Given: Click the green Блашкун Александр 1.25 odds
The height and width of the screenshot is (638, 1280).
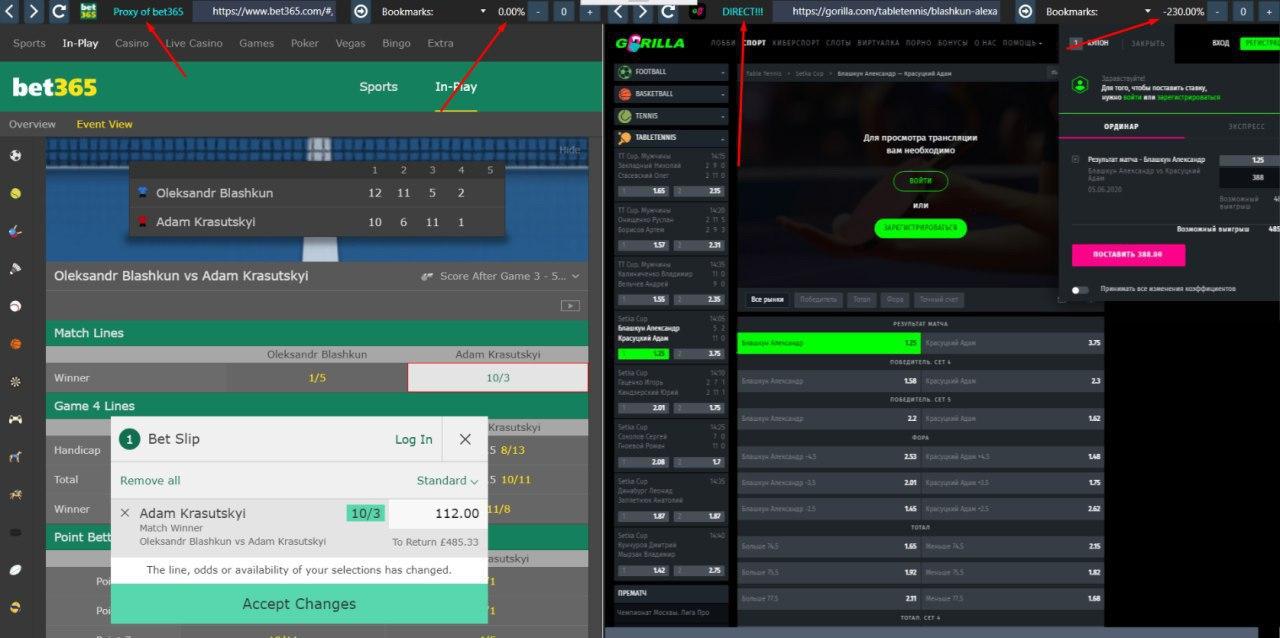Looking at the screenshot, I should (828, 343).
